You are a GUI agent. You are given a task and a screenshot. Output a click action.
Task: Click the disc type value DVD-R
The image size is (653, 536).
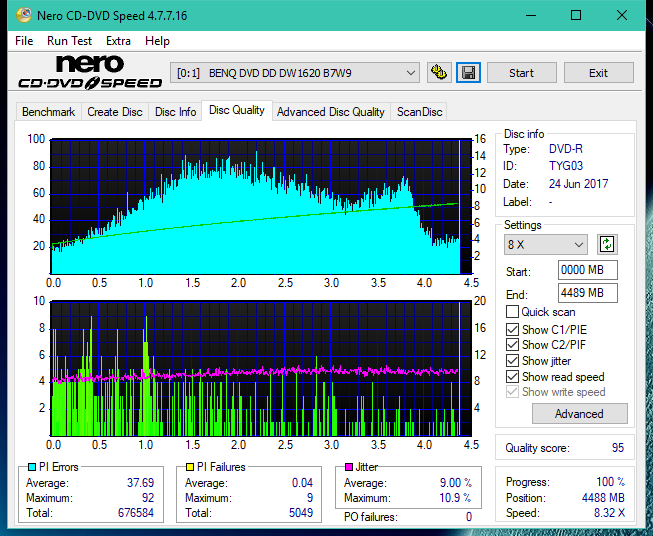tap(566, 149)
